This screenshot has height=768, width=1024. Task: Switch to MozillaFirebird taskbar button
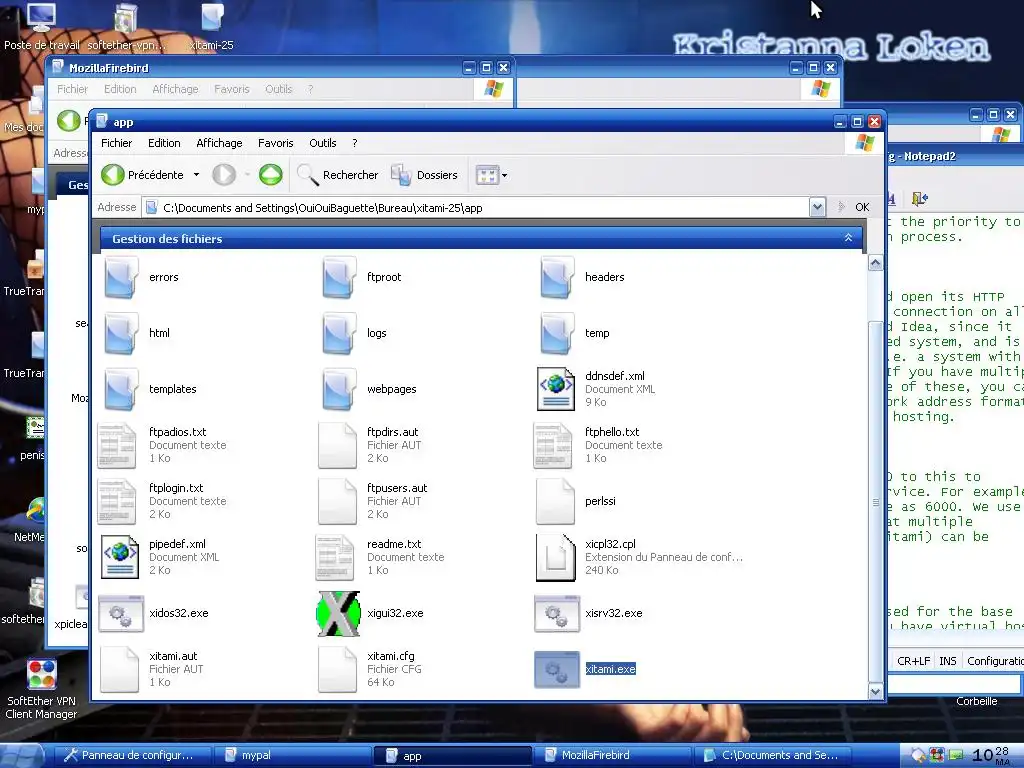point(612,756)
